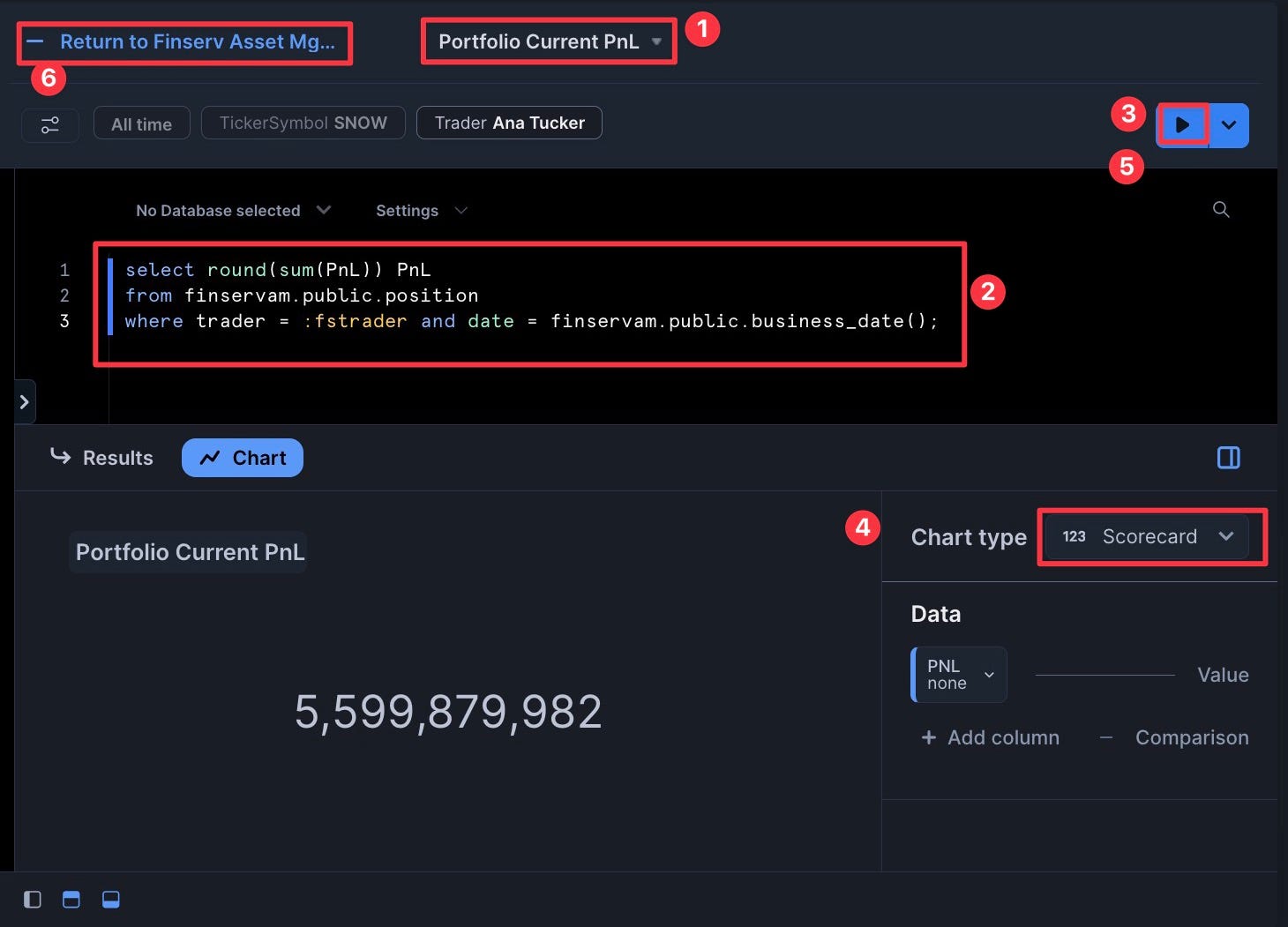Open the PNL none column selector
Screen dimensions: 1288x927
959,675
